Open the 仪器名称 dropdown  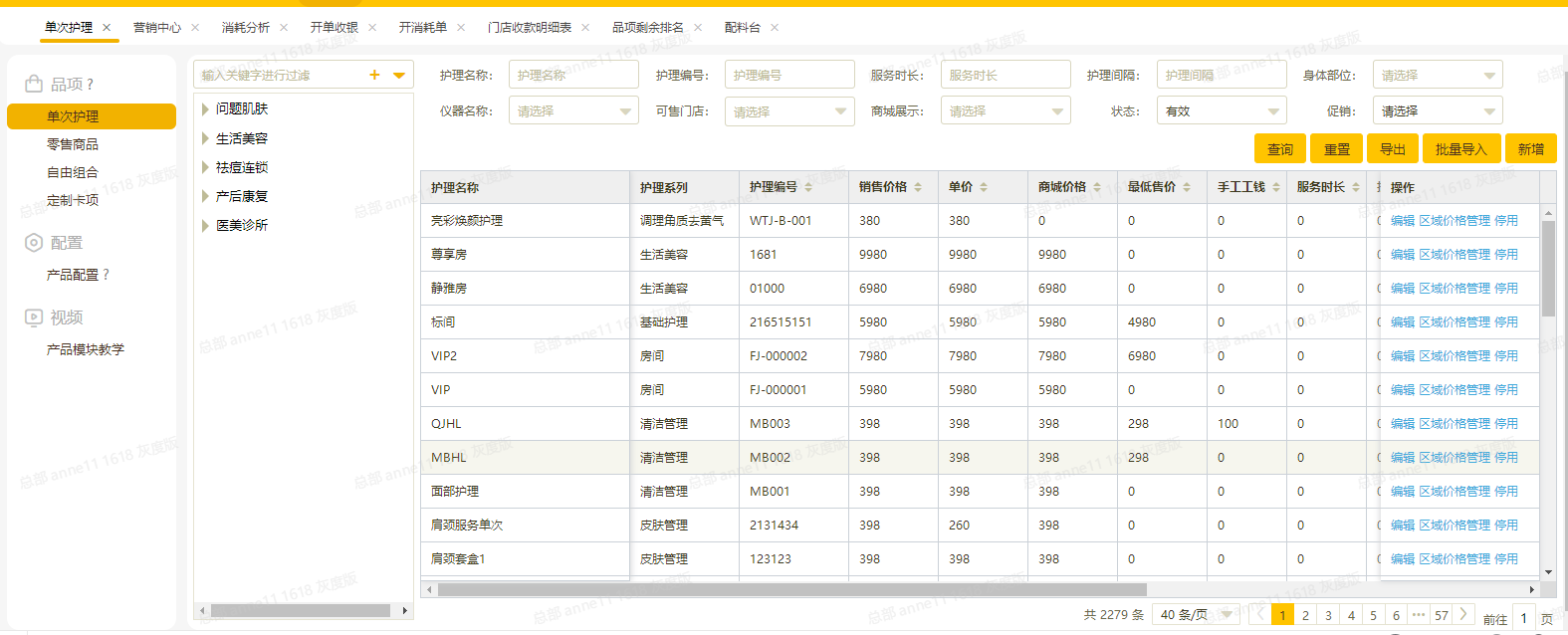tap(573, 111)
